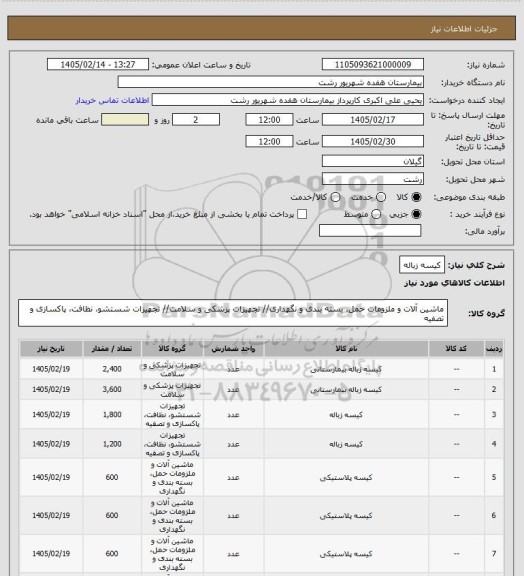Screen dimensions: 524x576
Task: Click the ردیف column header
Action: click(x=494, y=349)
